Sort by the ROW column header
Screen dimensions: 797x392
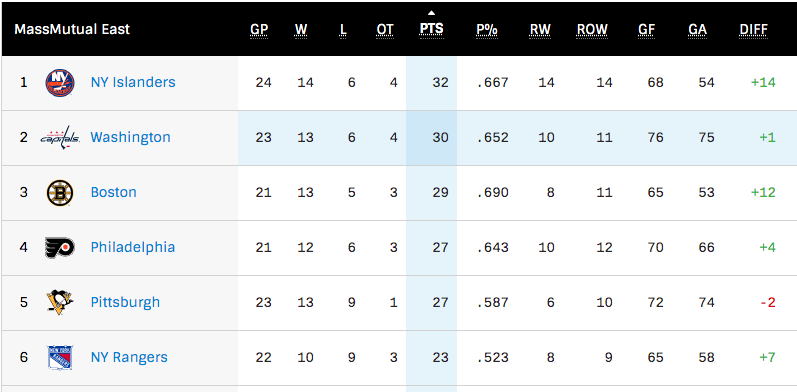tap(592, 29)
